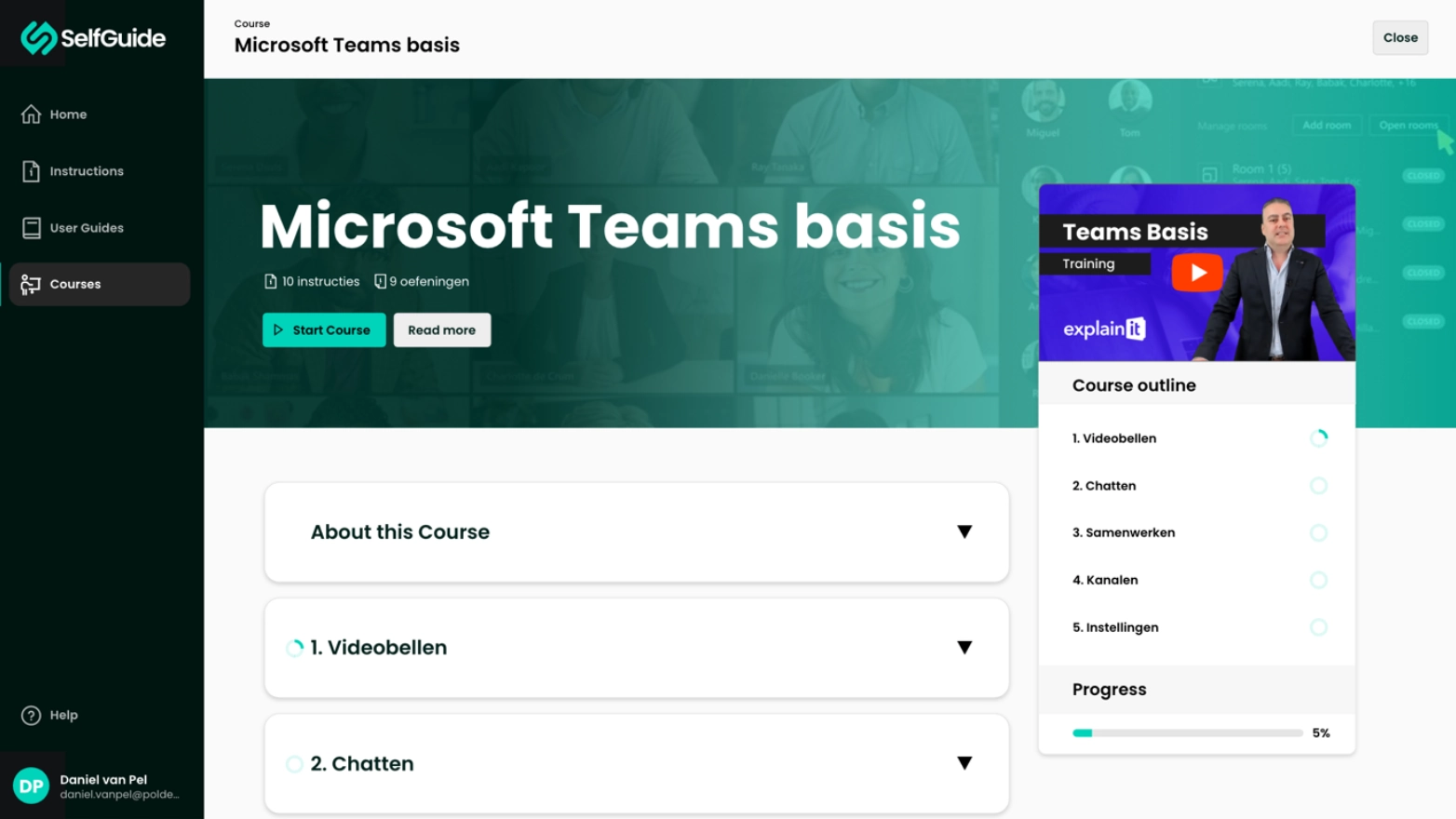This screenshot has height=819, width=1456.
Task: Go to 5. Instellingen in course outline
Action: click(1115, 627)
